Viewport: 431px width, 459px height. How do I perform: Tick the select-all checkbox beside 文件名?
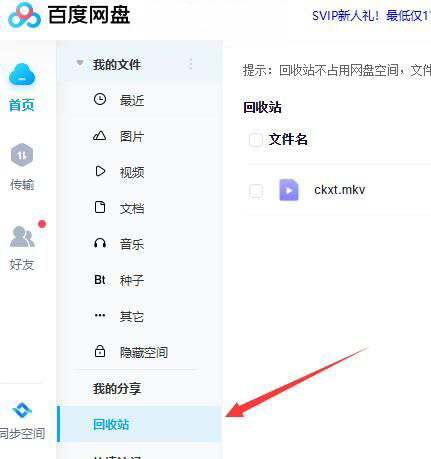click(x=256, y=139)
